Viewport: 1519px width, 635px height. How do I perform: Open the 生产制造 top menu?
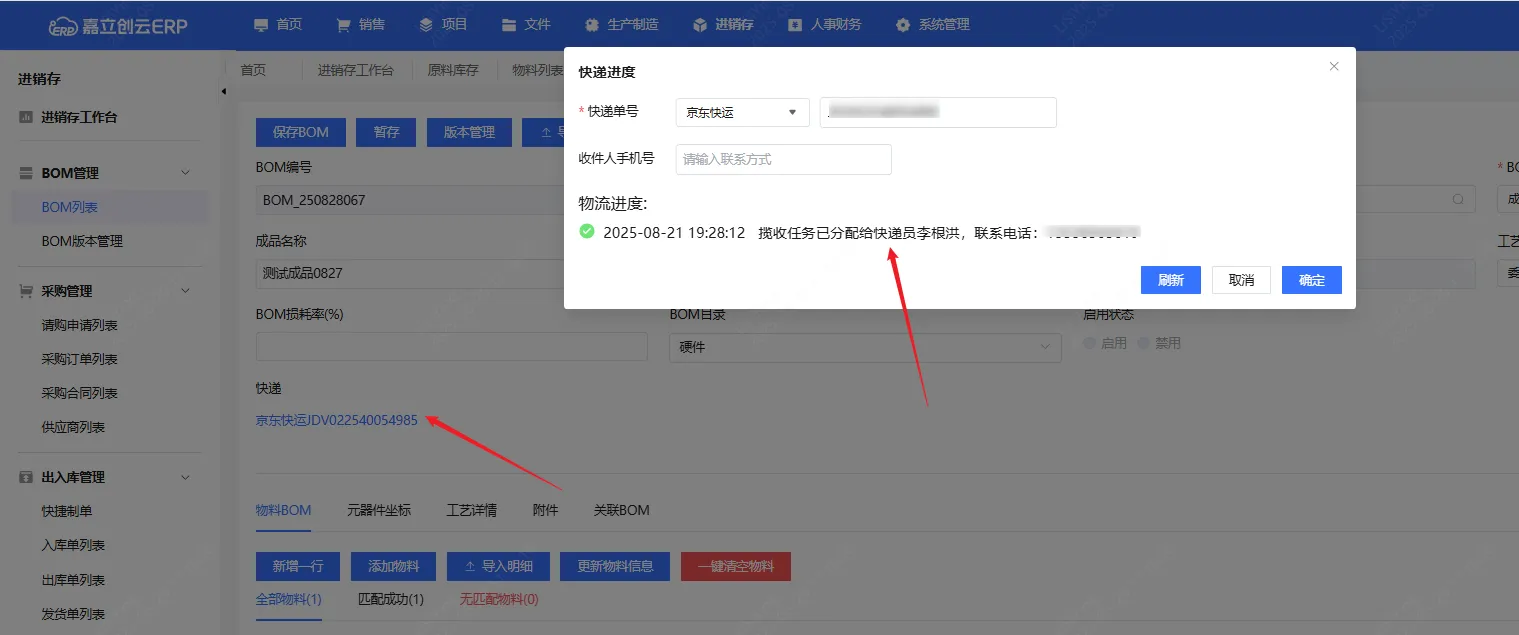pos(622,24)
